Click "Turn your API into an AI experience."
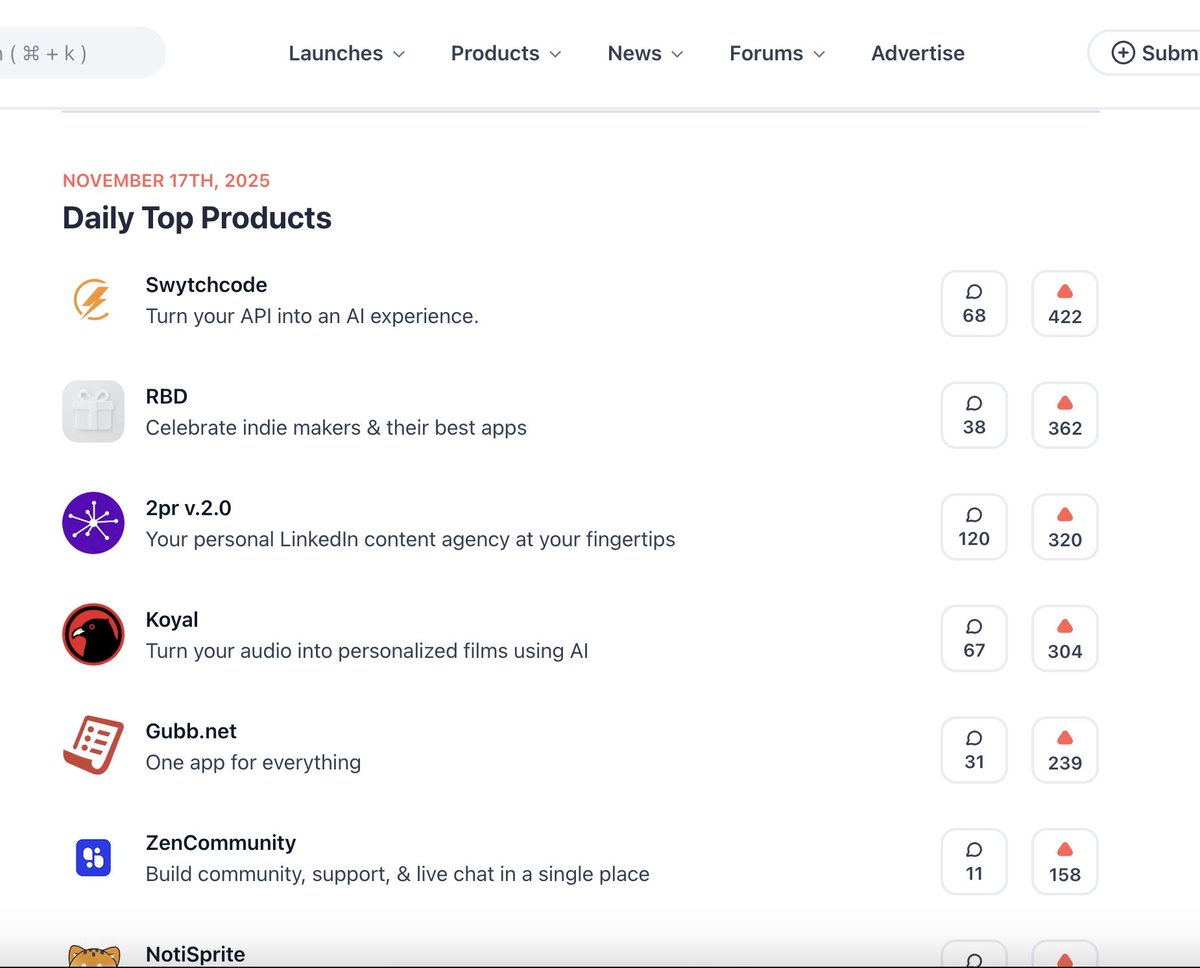This screenshot has width=1200, height=968. tap(312, 316)
